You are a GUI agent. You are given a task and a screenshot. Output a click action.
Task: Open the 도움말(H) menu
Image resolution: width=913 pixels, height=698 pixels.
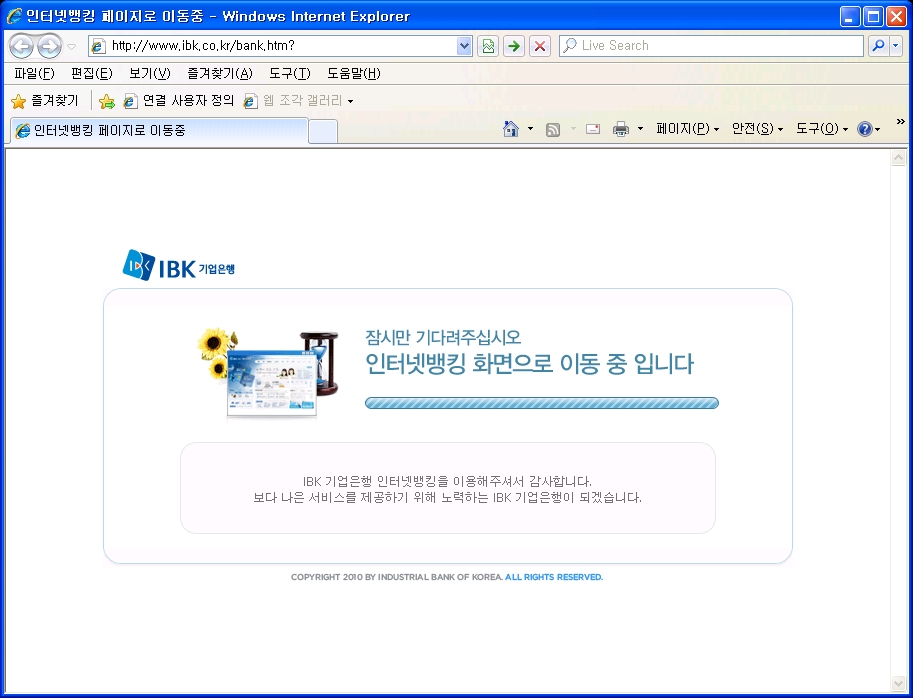[353, 73]
